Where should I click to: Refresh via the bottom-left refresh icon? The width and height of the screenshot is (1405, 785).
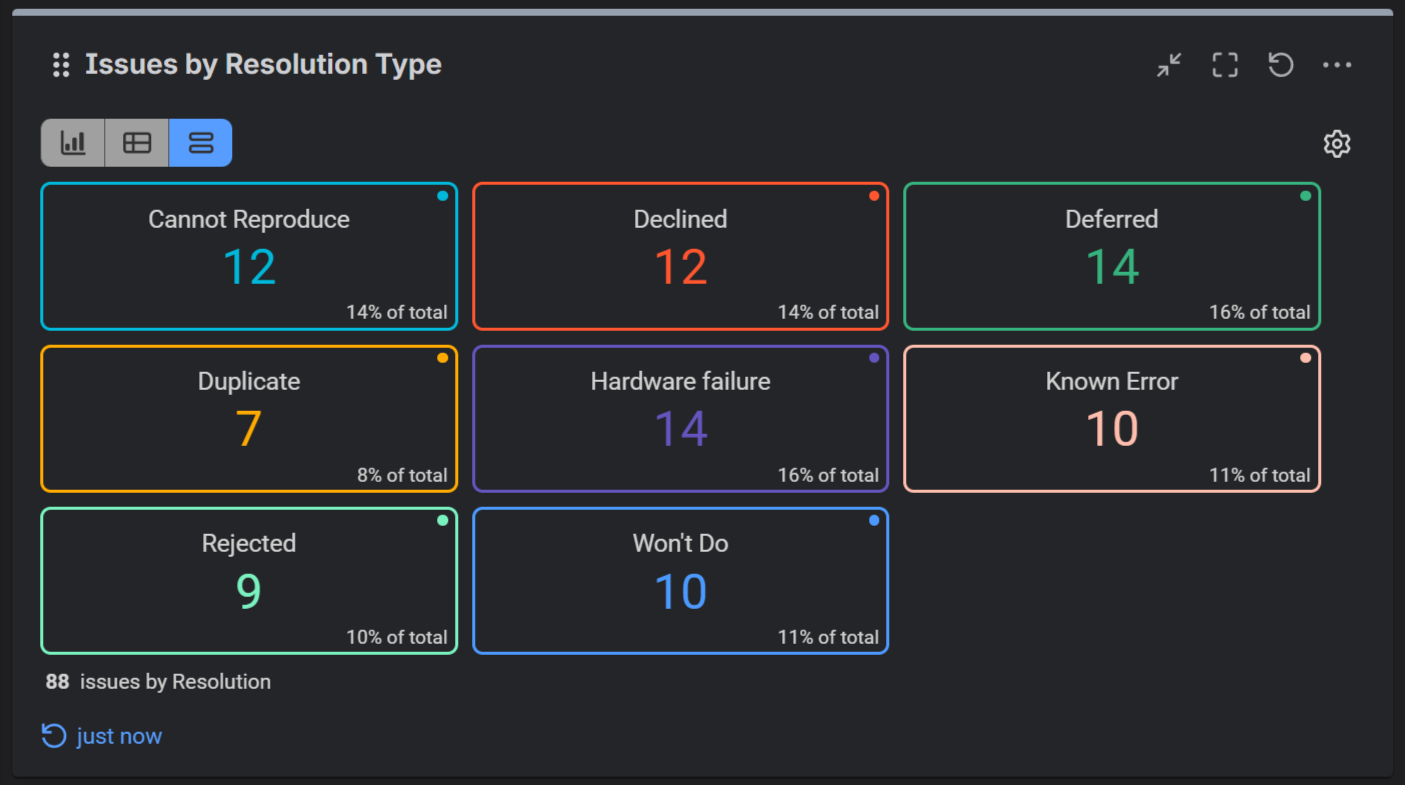[53, 735]
